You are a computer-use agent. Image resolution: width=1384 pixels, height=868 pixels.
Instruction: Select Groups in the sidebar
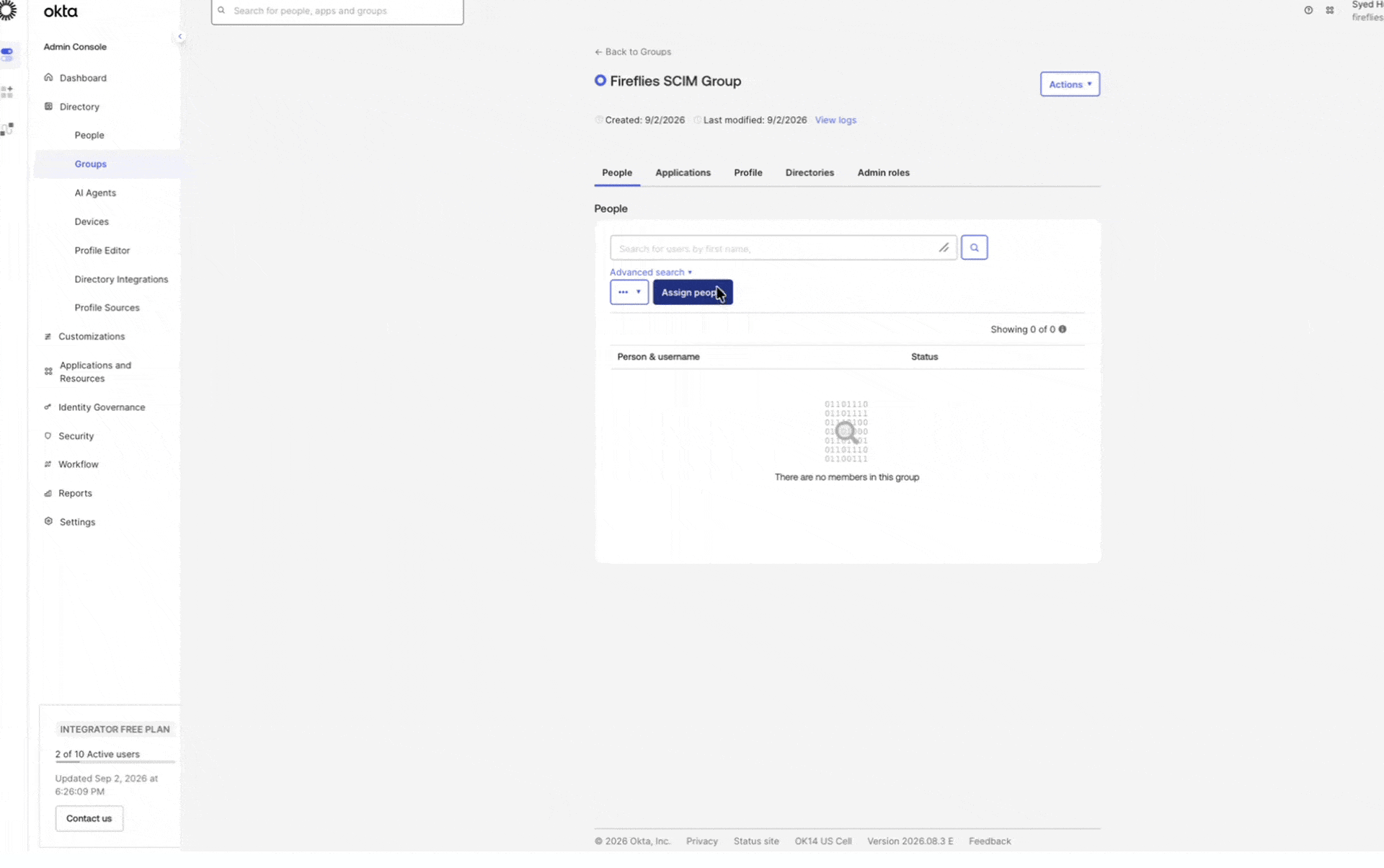point(91,164)
